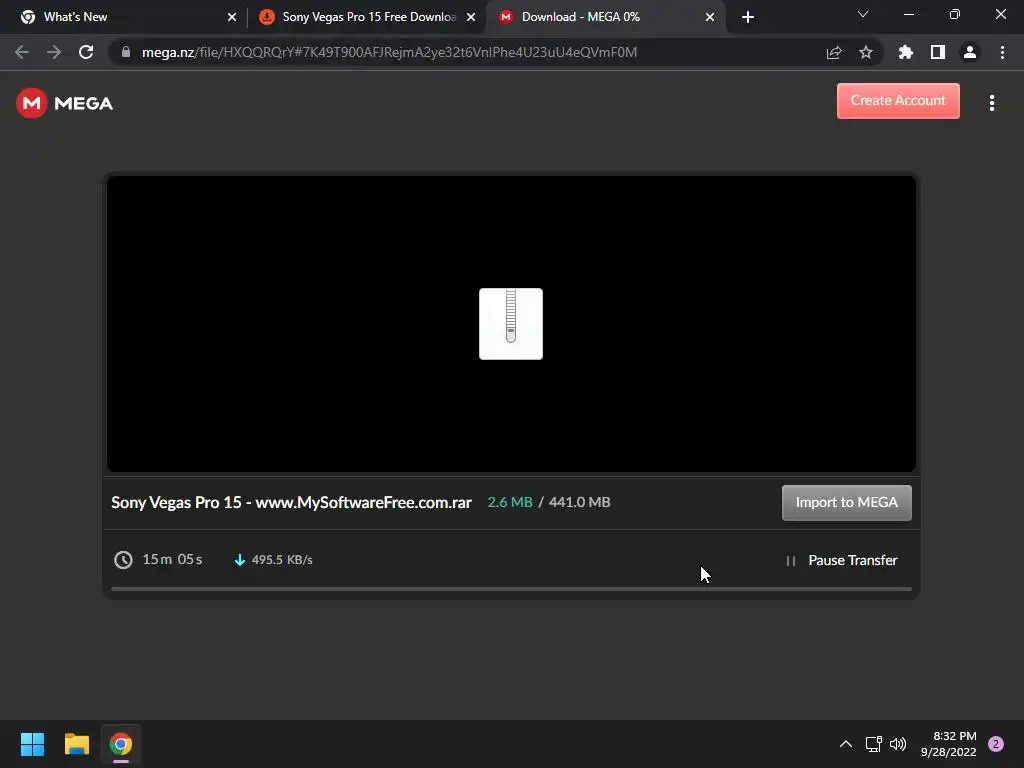Image resolution: width=1024 pixels, height=768 pixels.
Task: Open File Explorer from taskbar
Action: [77, 744]
